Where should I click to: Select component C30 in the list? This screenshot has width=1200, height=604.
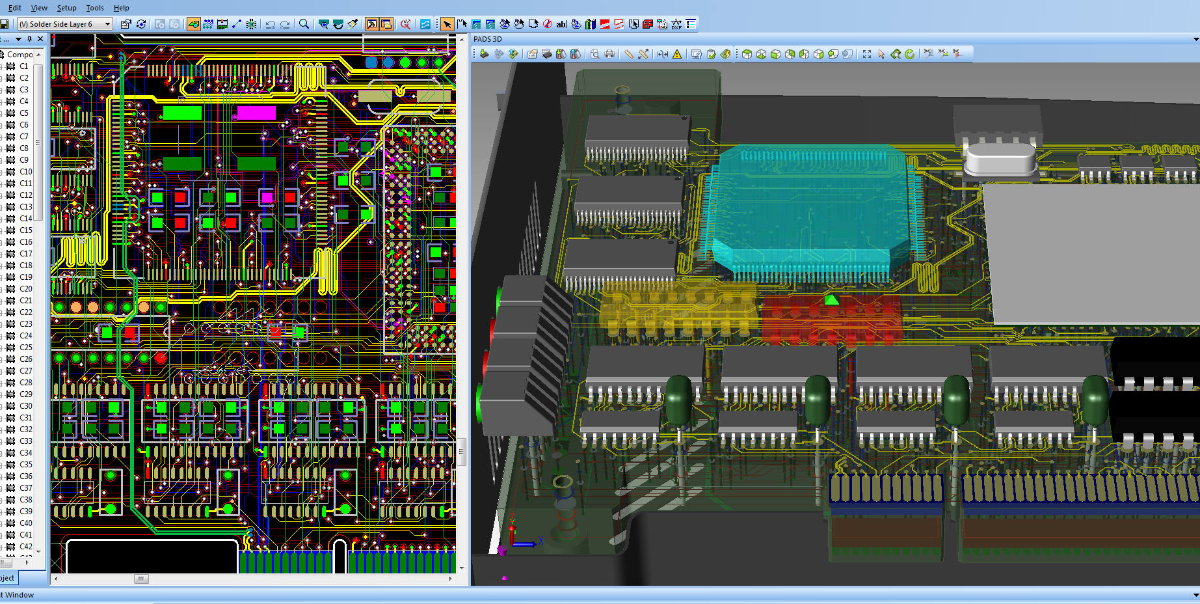coord(26,406)
